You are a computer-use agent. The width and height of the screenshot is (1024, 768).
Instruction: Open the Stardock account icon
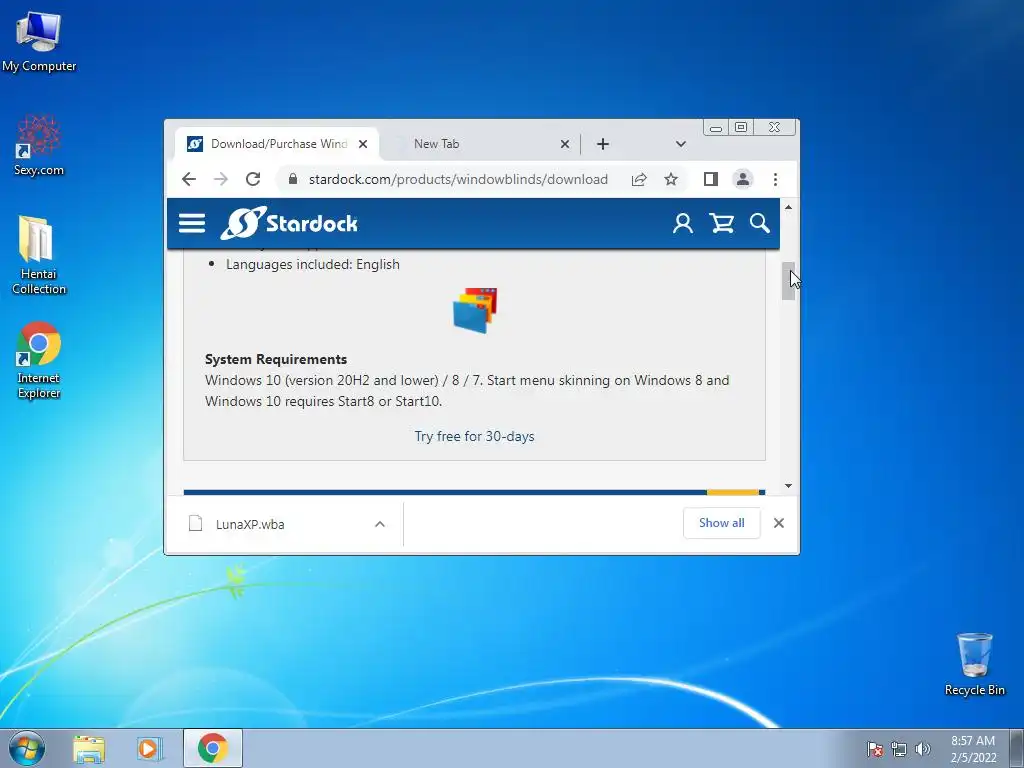pyautogui.click(x=683, y=223)
